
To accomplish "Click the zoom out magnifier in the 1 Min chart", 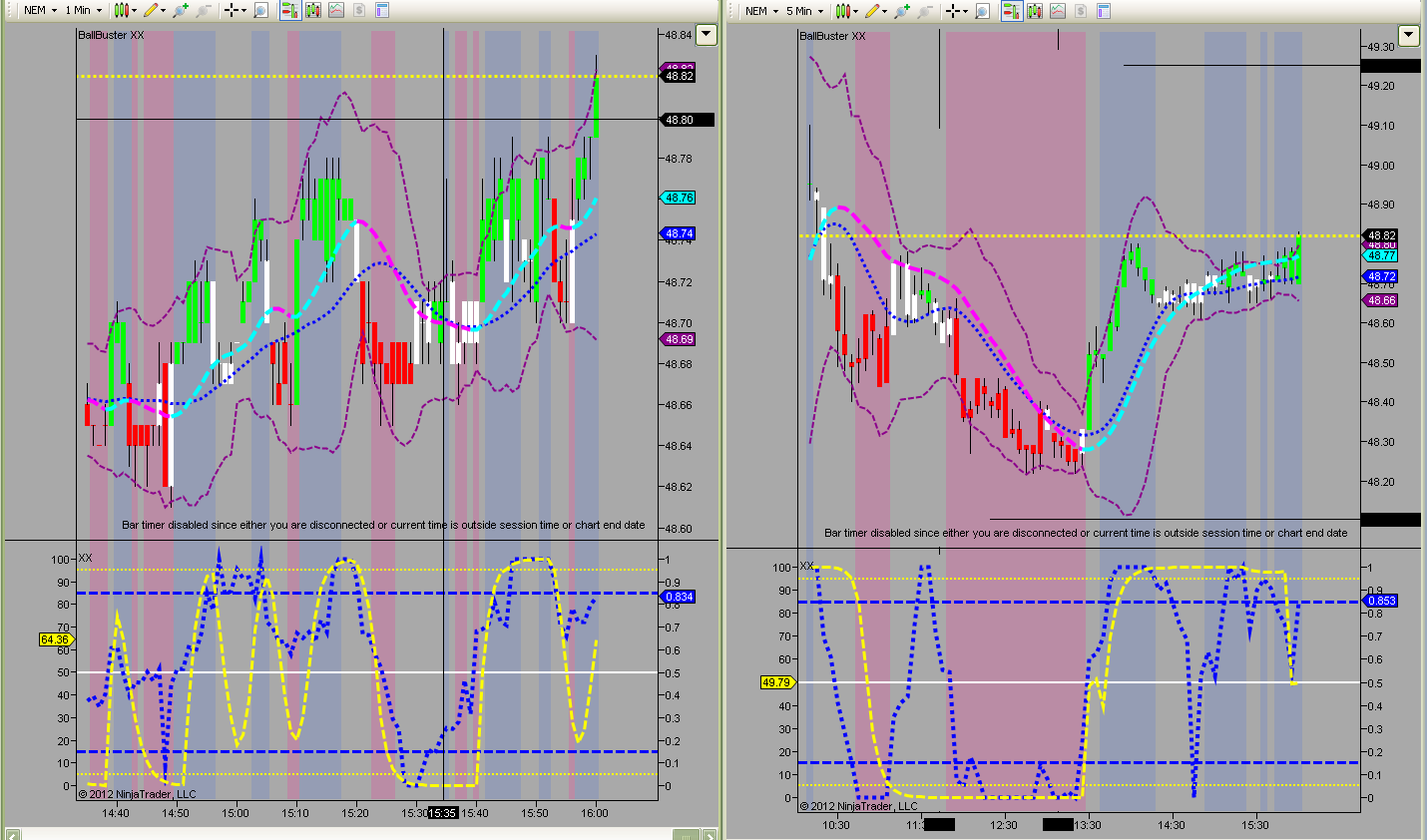I will click(203, 10).
